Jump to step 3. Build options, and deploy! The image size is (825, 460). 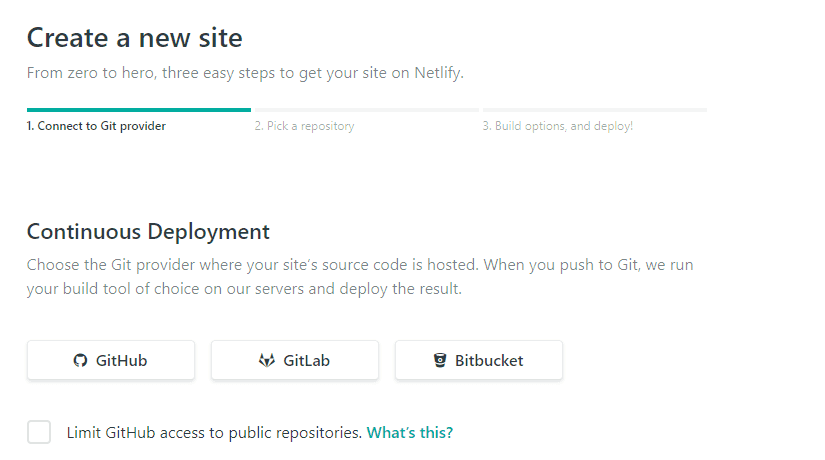(558, 126)
